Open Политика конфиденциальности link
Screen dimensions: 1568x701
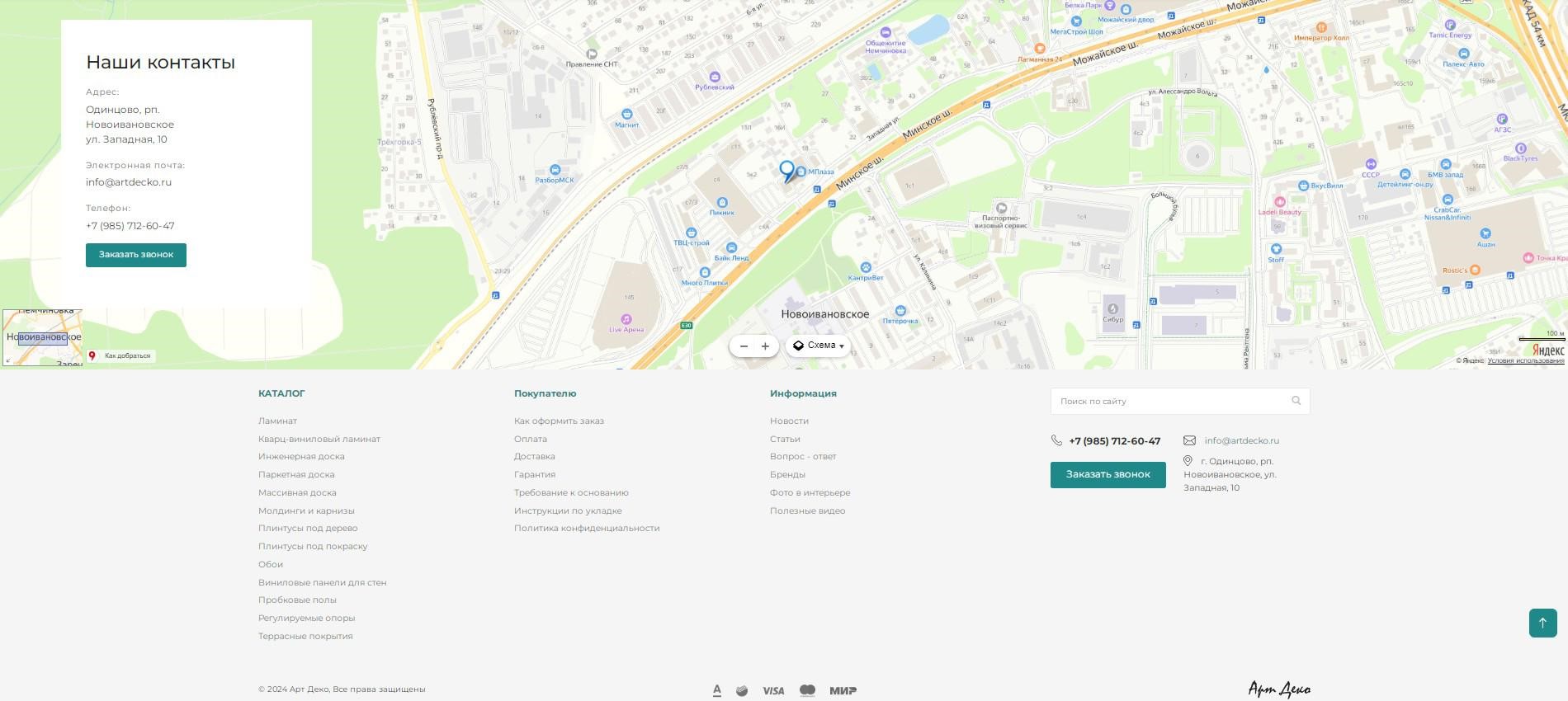tap(586, 528)
